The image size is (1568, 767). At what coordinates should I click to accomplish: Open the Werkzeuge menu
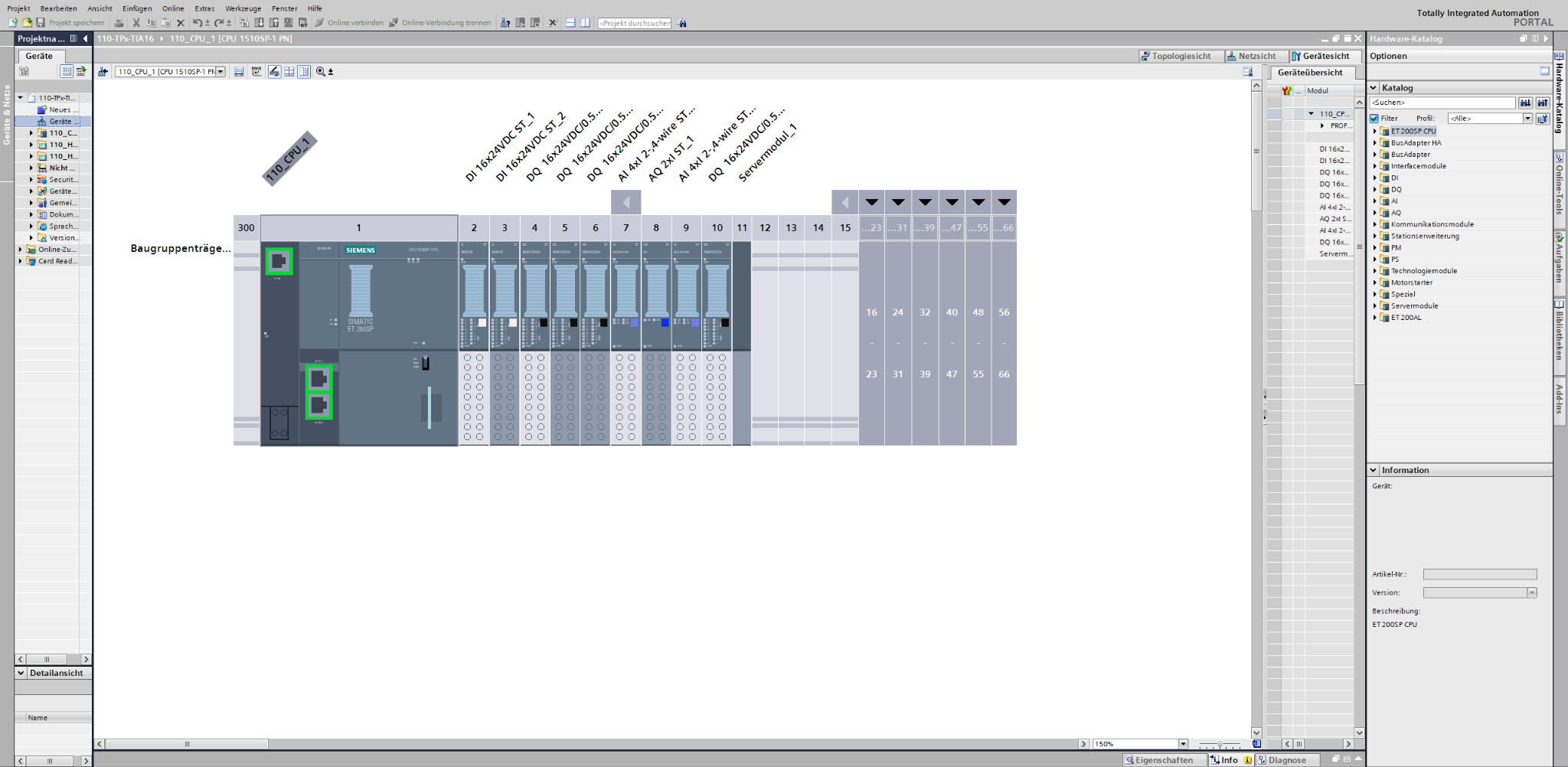243,8
